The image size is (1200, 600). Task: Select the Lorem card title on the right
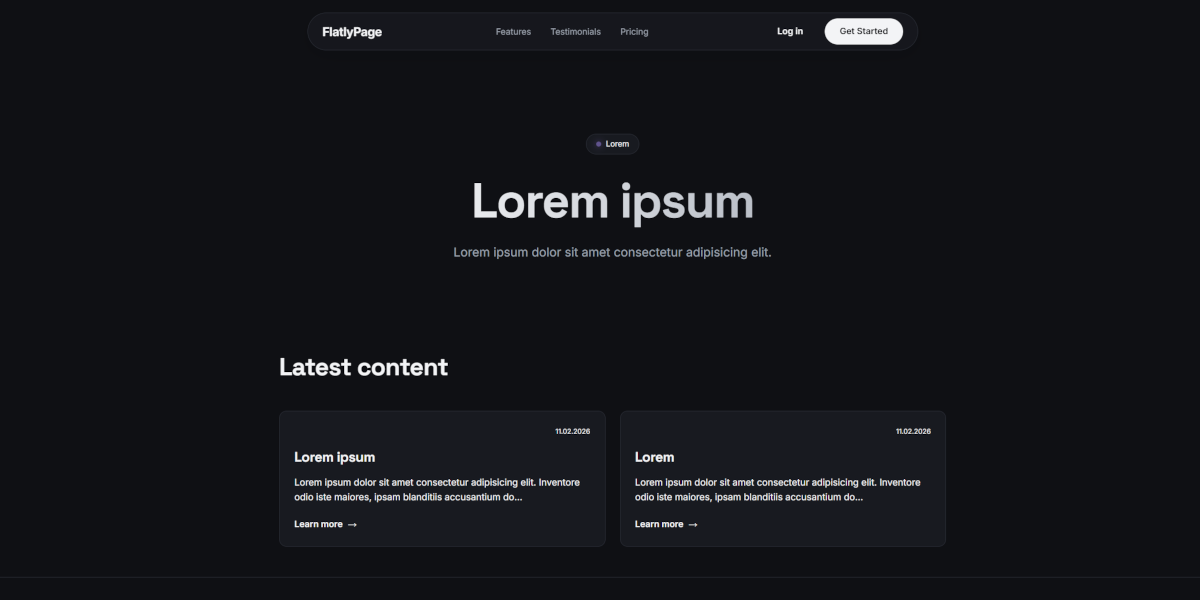pyautogui.click(x=653, y=457)
